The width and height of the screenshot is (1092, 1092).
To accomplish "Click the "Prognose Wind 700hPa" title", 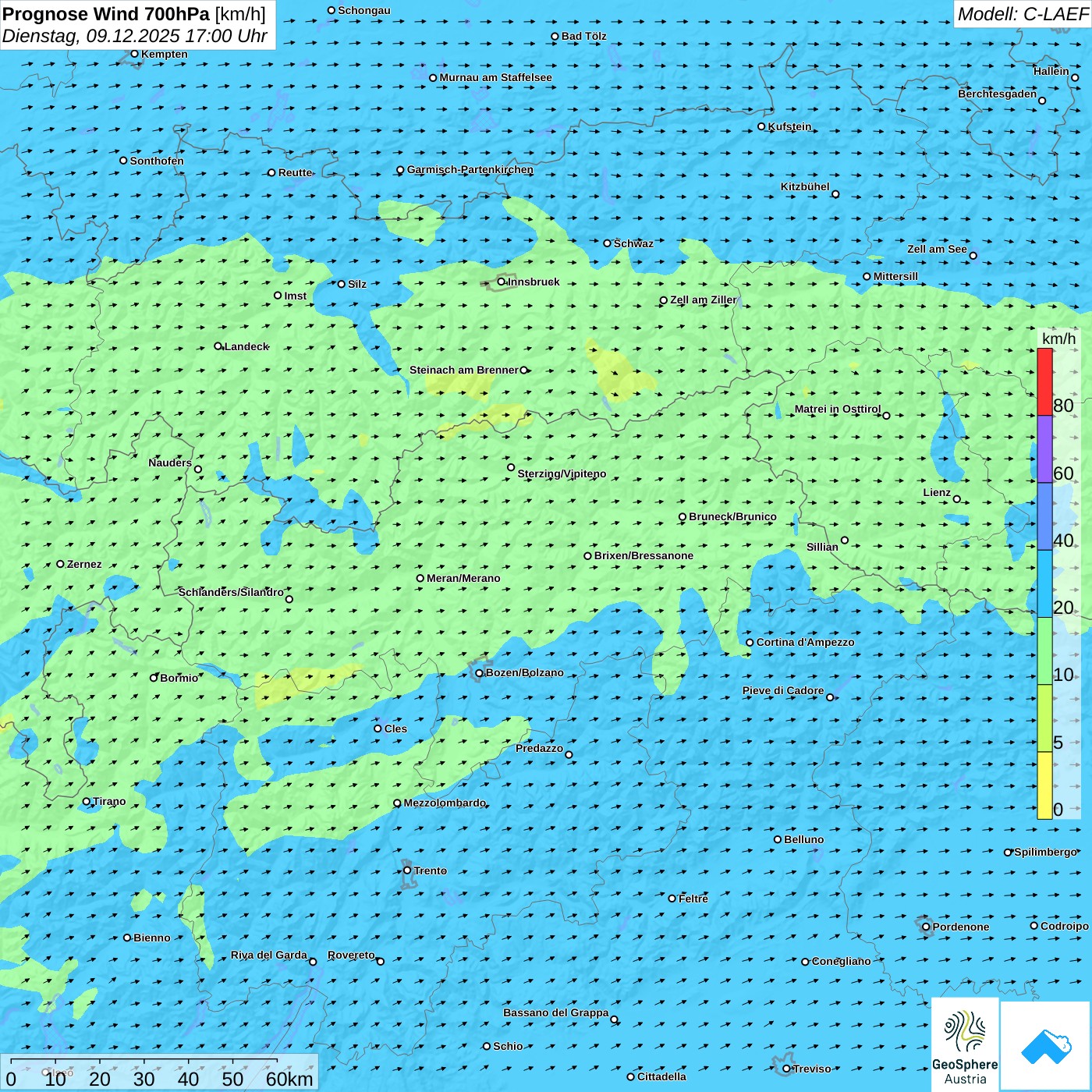I will tap(106, 14).
